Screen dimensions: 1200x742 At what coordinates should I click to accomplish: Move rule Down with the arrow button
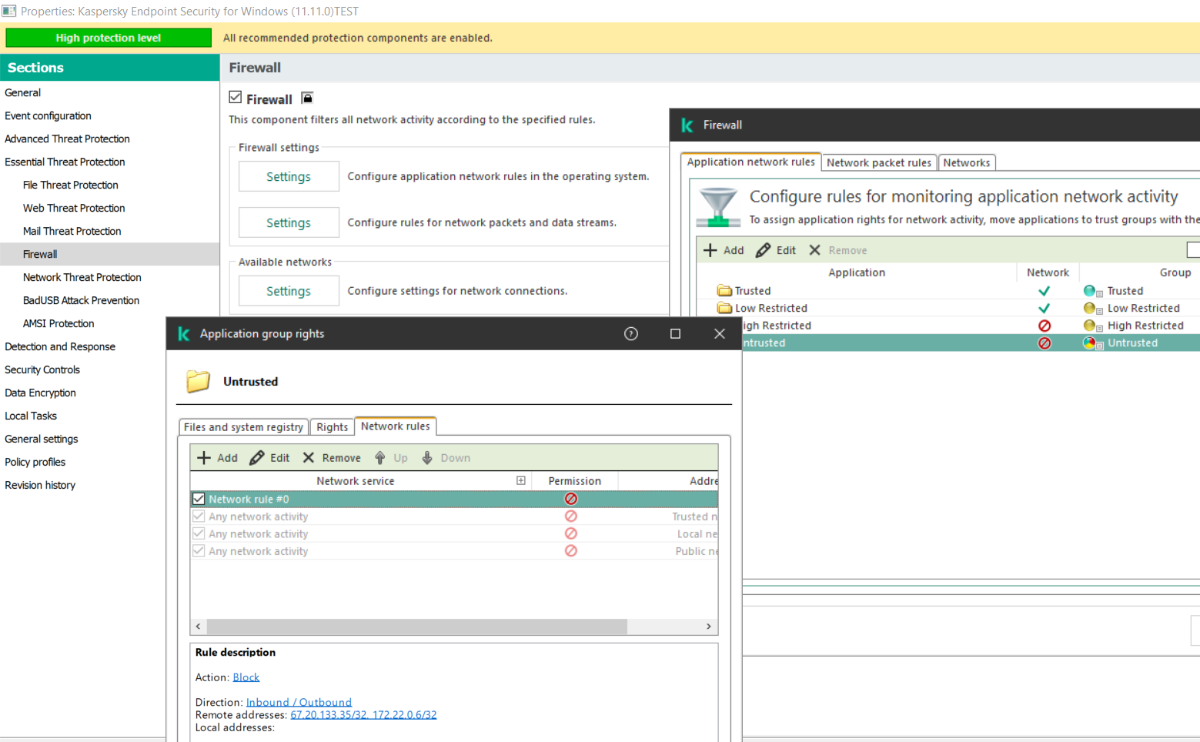click(x=445, y=458)
